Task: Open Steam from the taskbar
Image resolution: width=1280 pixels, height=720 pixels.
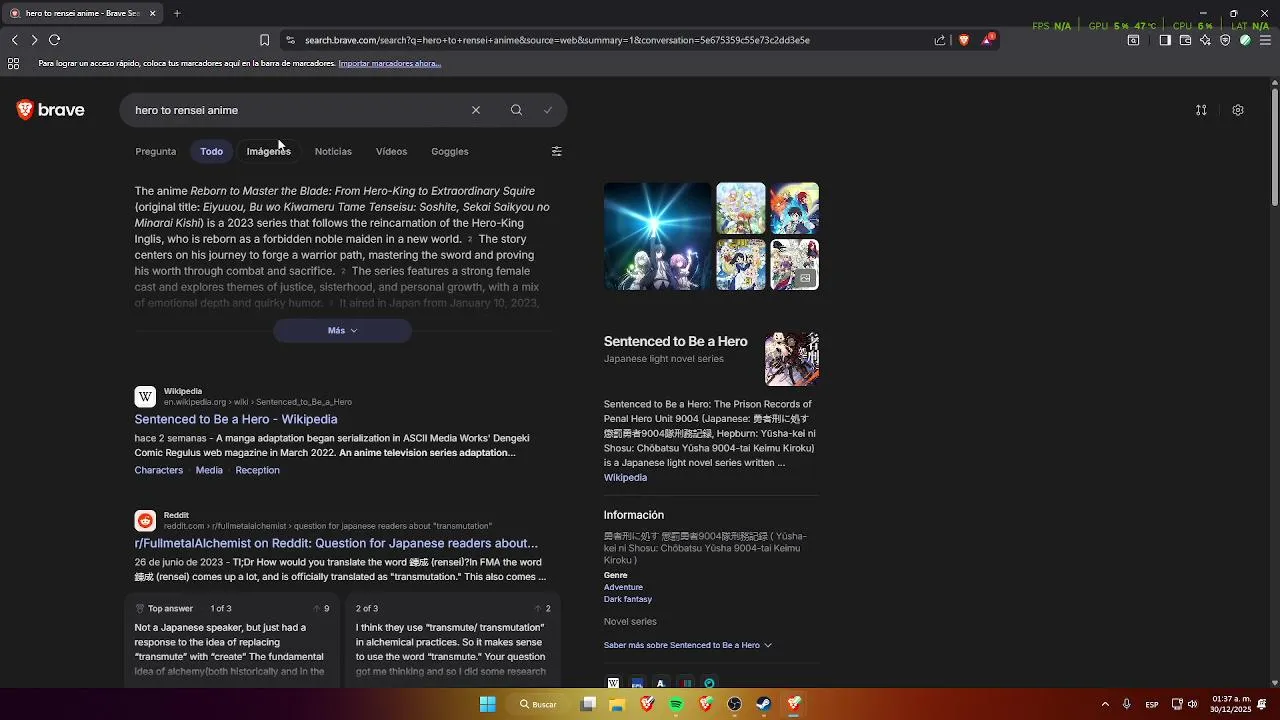Action: (x=763, y=704)
